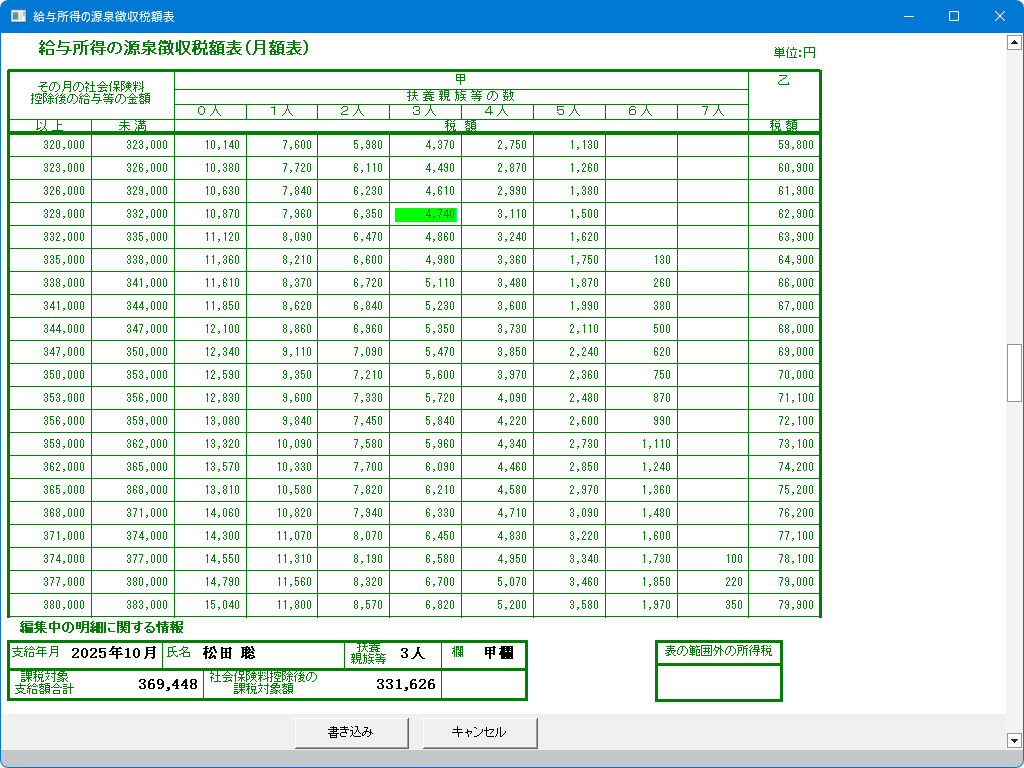
Task: Click the scroll up arrow of the vertical scrollbar
Action: tap(1014, 43)
